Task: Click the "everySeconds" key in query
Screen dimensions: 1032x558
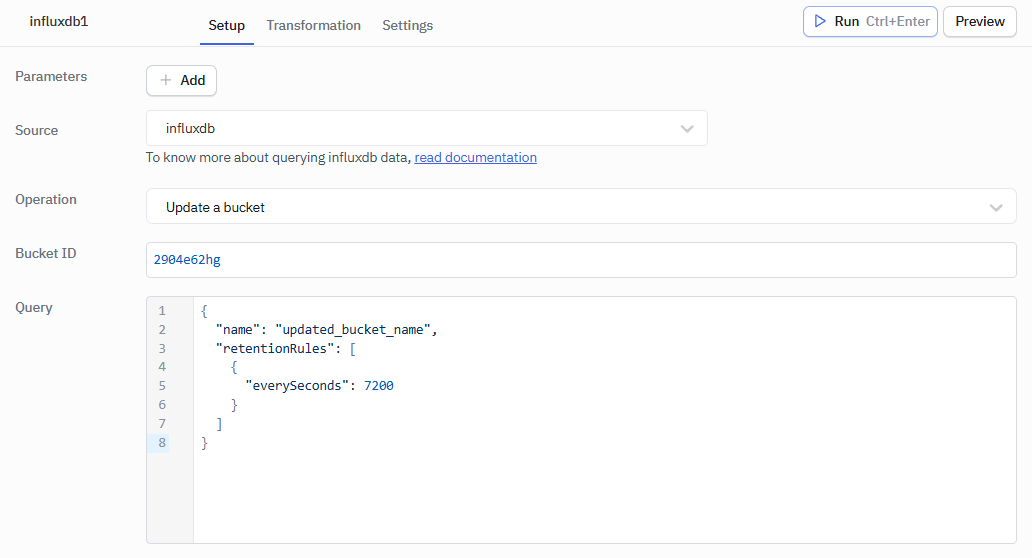Action: click(295, 386)
